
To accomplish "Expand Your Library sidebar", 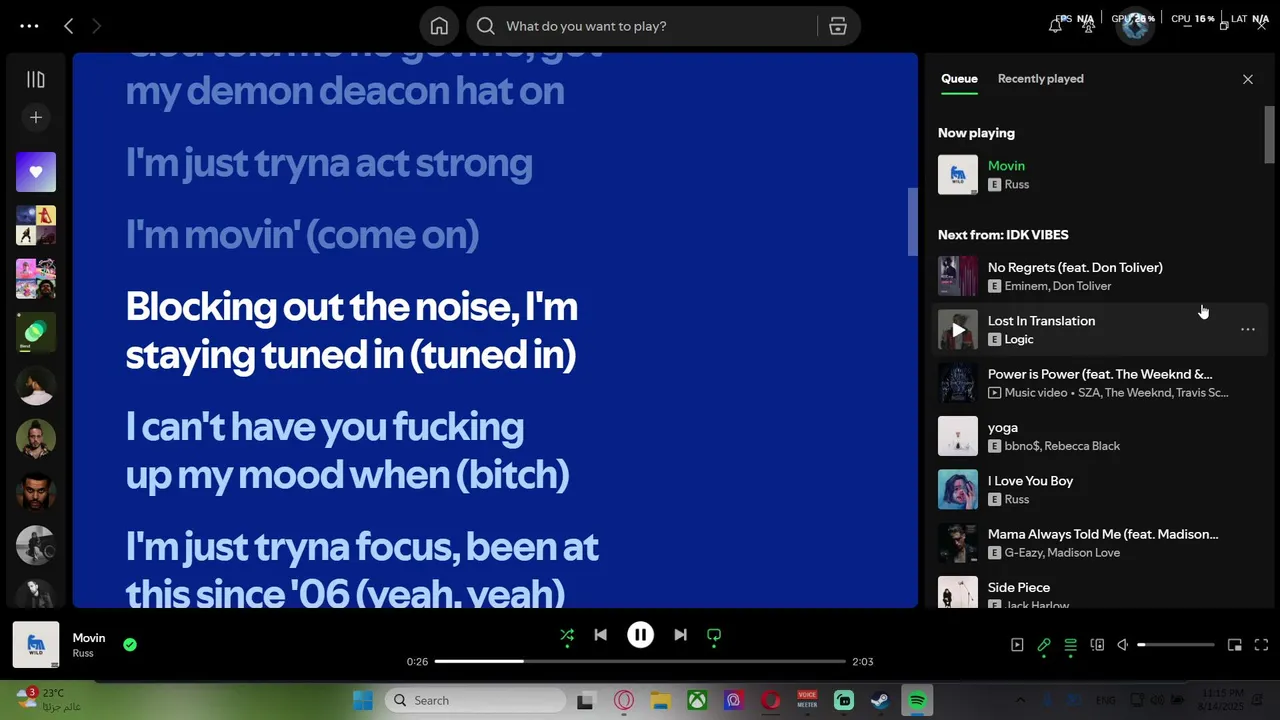I will click(35, 79).
